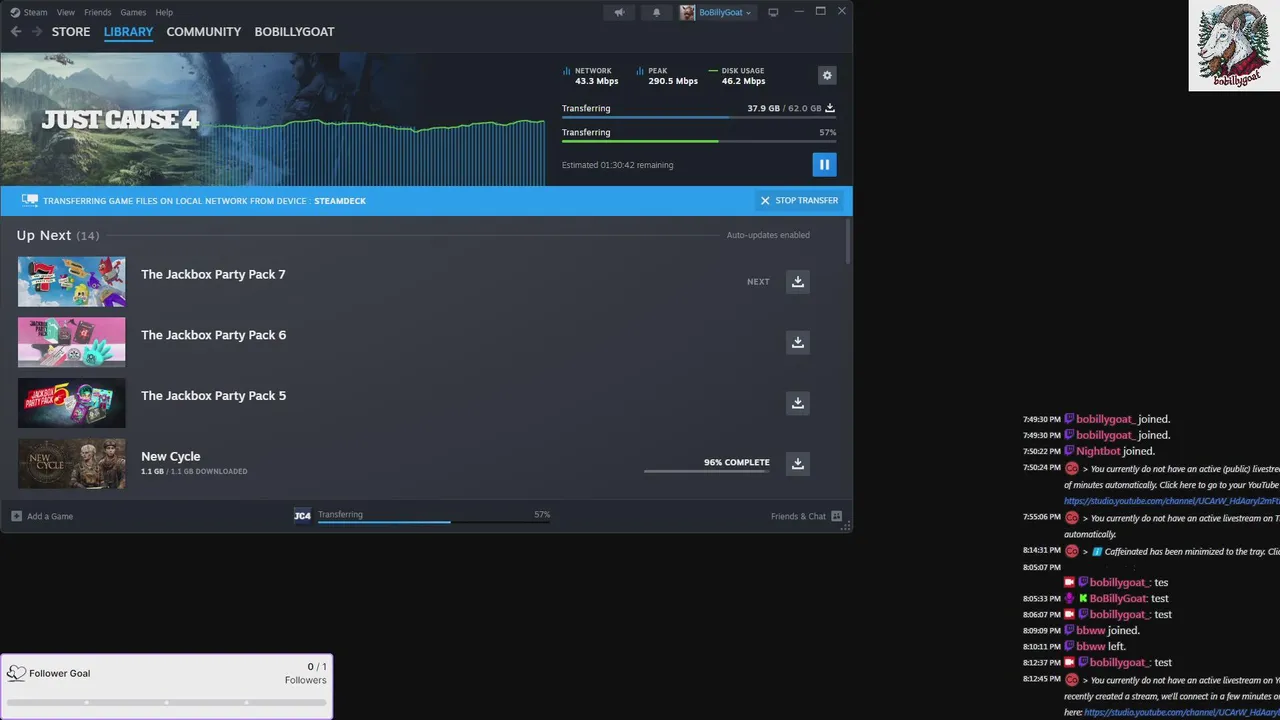Open the BOBILLYGOAT profile tab
This screenshot has width=1280, height=720.
[295, 32]
